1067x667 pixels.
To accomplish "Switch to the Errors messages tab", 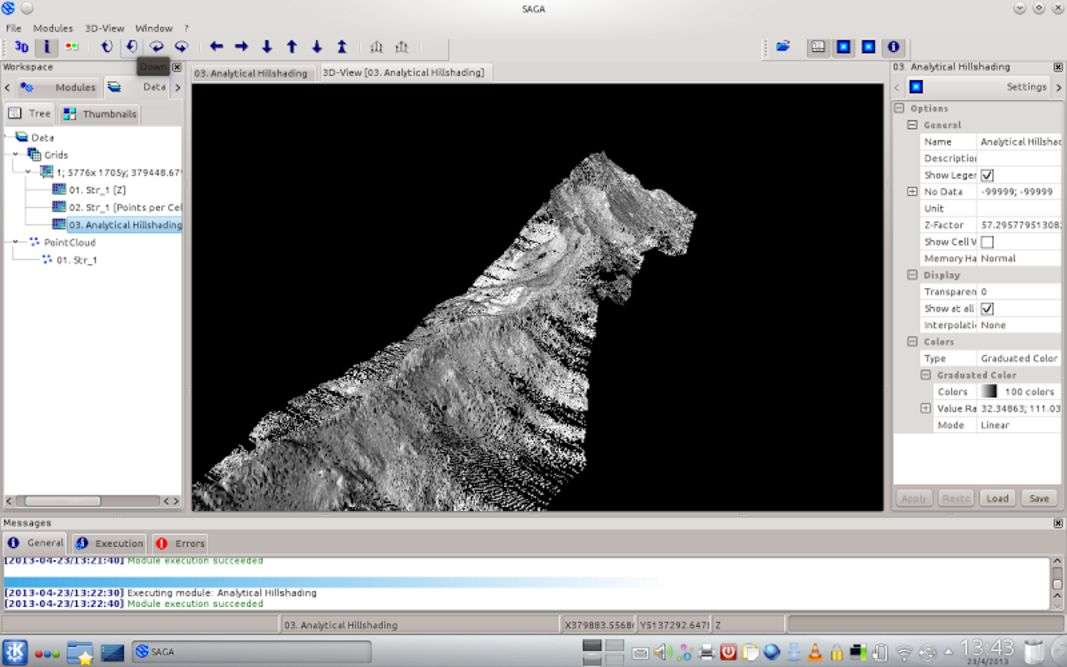I will tap(180, 543).
